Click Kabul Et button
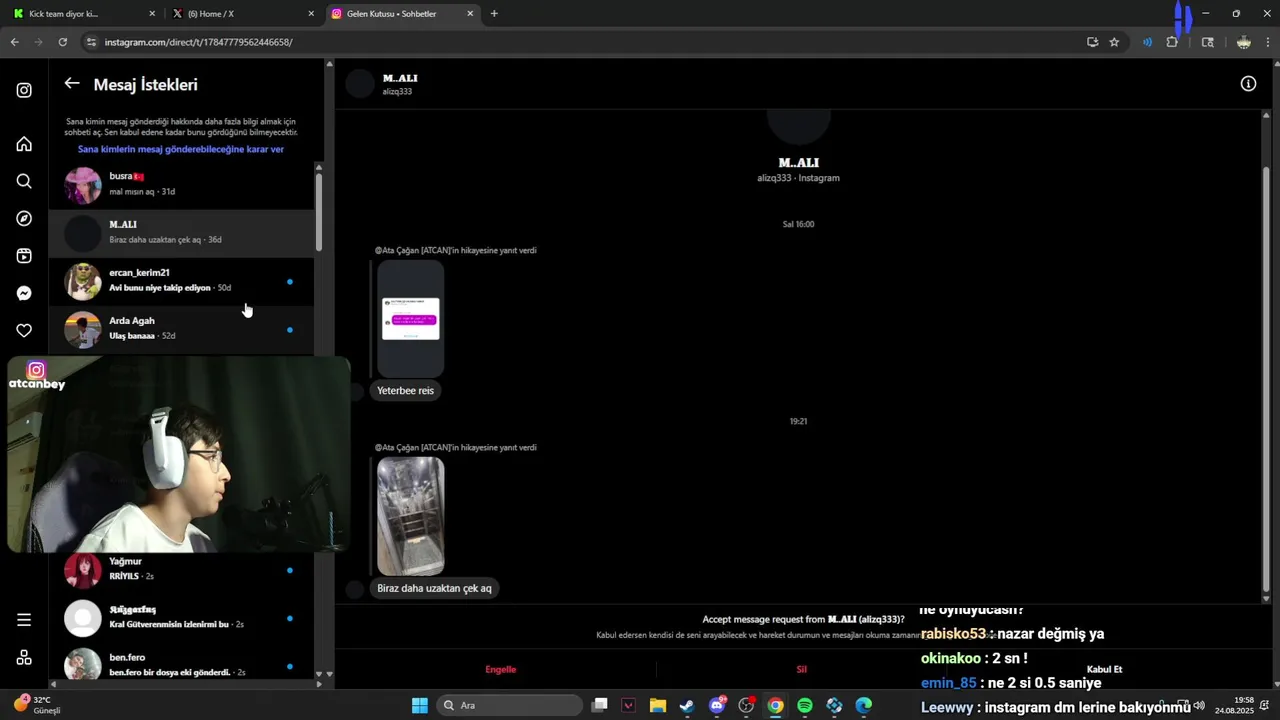 tap(1104, 669)
